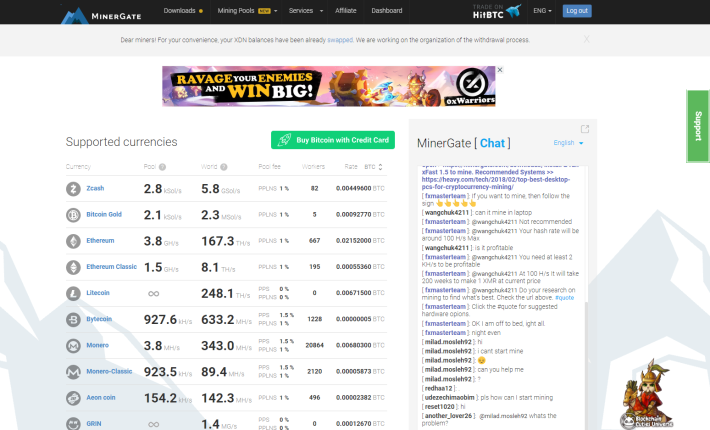The height and width of the screenshot is (430, 710).
Task: Click the Bitcoin Gold coin icon
Action: [73, 215]
